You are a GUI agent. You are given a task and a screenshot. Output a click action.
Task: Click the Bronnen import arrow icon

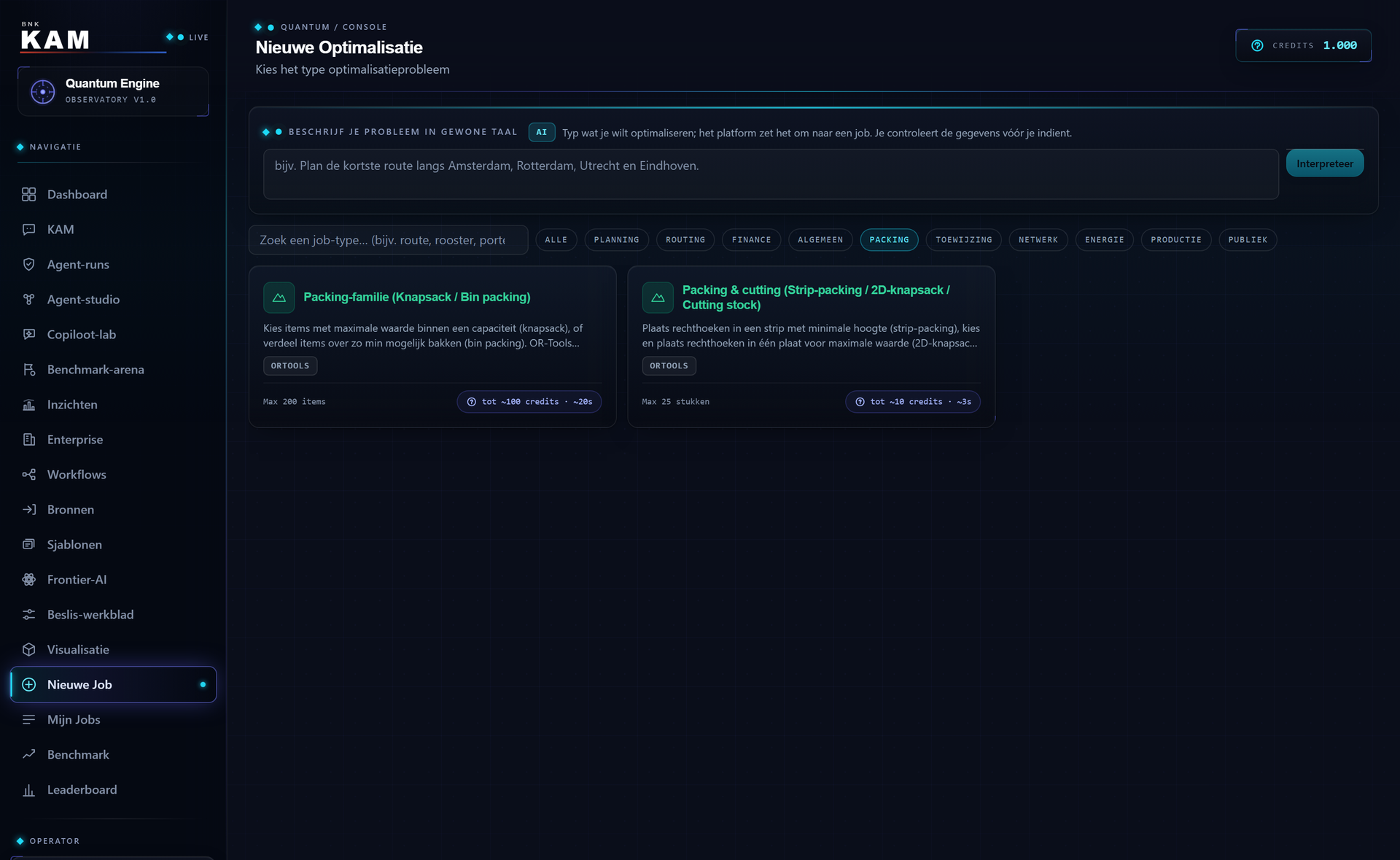point(28,509)
